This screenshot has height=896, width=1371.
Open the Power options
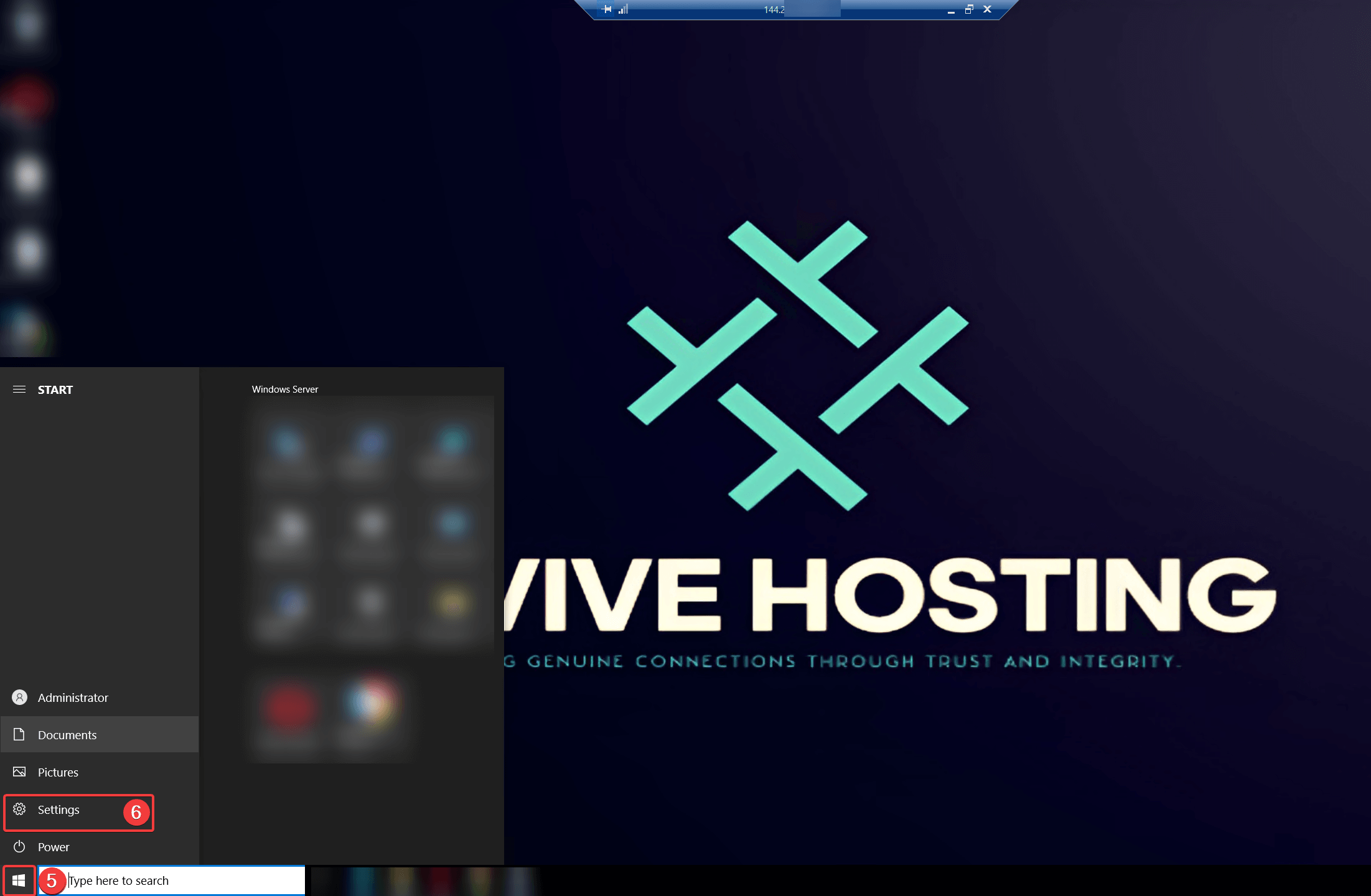pos(100,847)
